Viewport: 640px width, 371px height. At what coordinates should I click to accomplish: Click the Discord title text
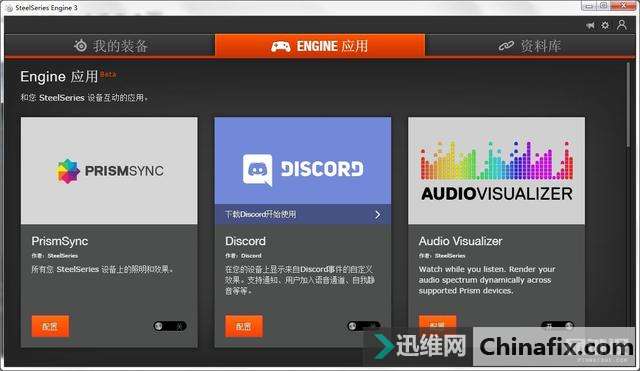point(245,241)
